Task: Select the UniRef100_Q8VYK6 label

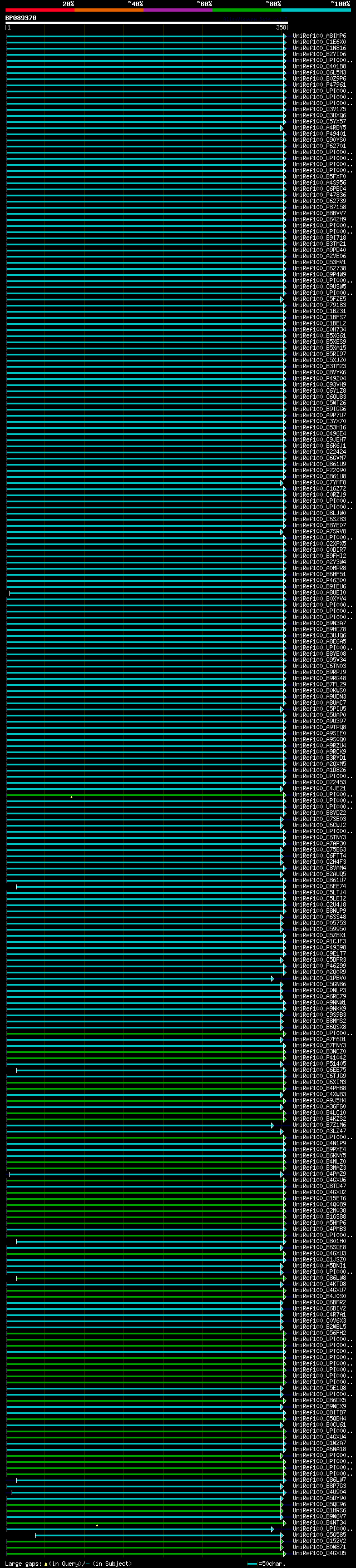Action: (x=319, y=373)
